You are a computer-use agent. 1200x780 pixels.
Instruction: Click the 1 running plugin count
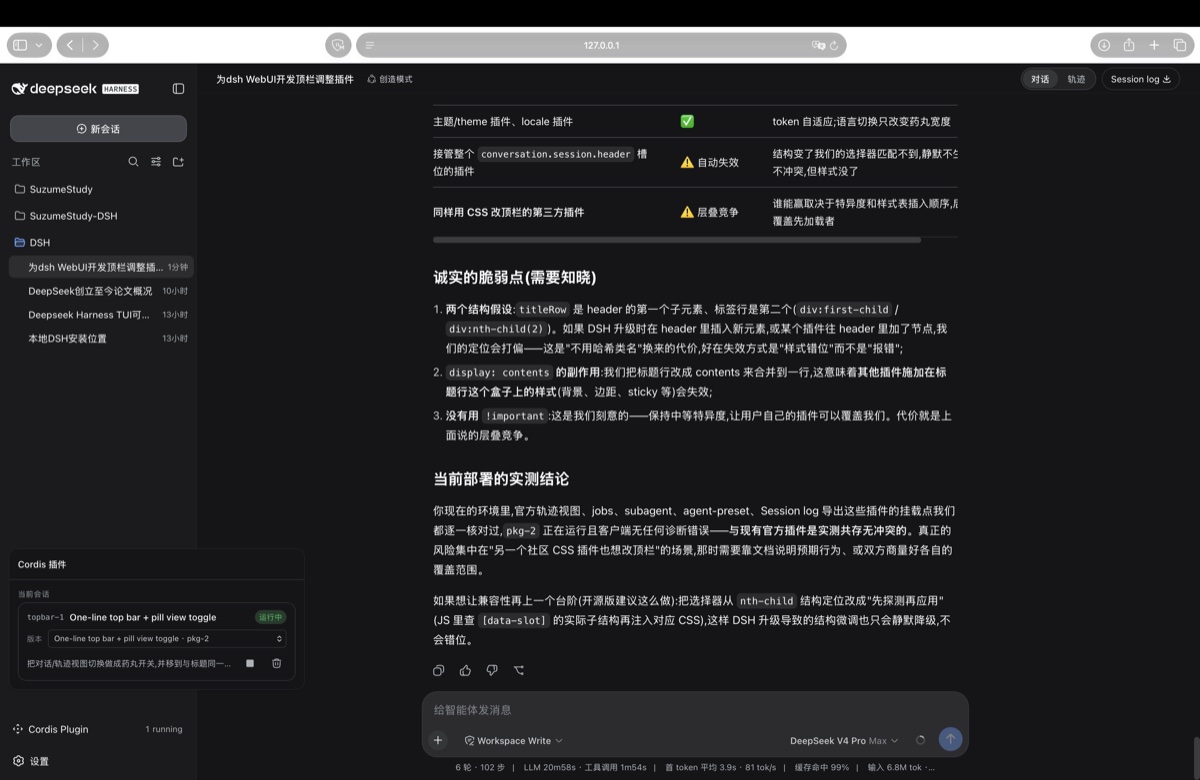tap(164, 729)
